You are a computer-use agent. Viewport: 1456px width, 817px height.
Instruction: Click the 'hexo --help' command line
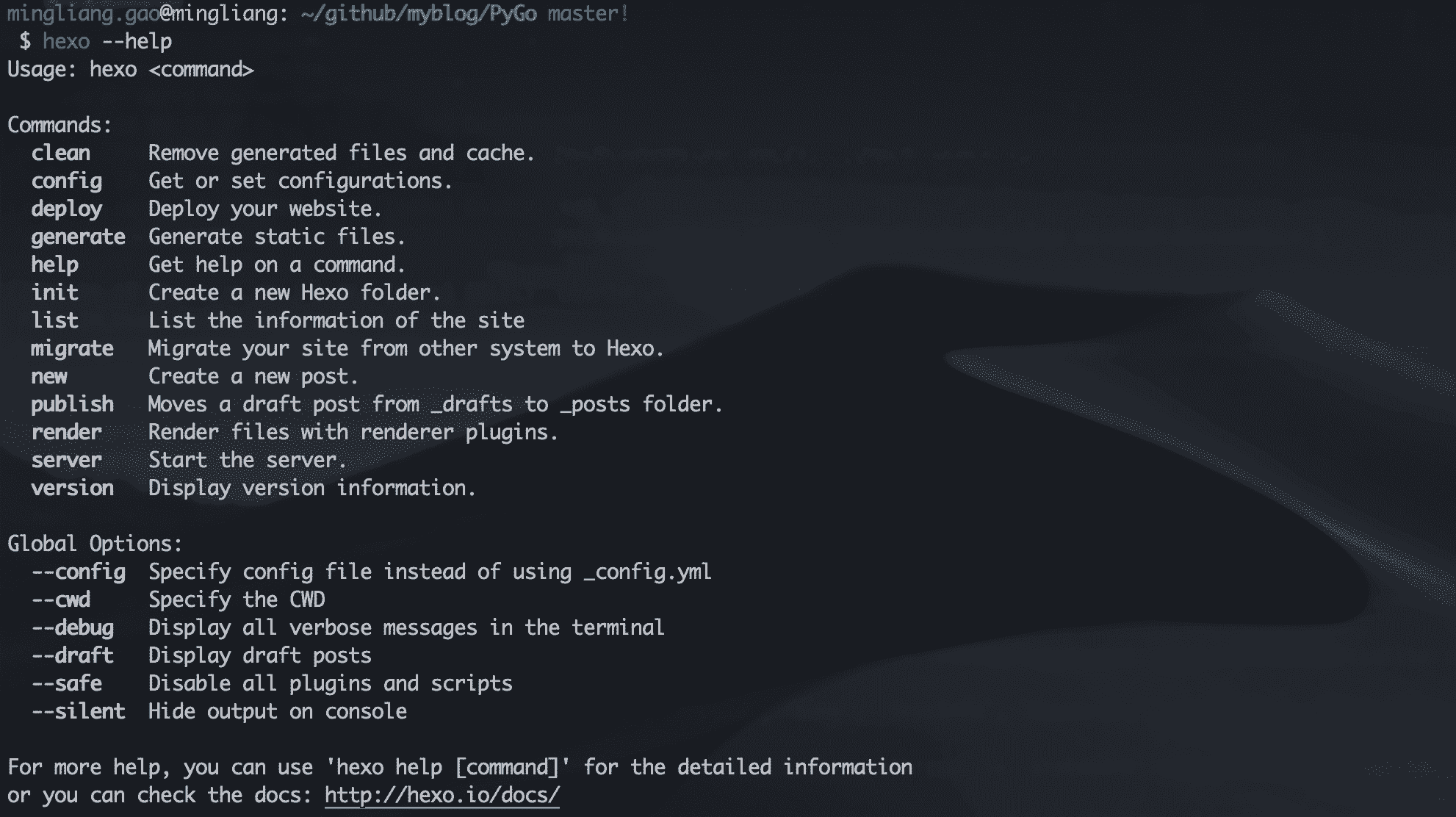coord(107,41)
